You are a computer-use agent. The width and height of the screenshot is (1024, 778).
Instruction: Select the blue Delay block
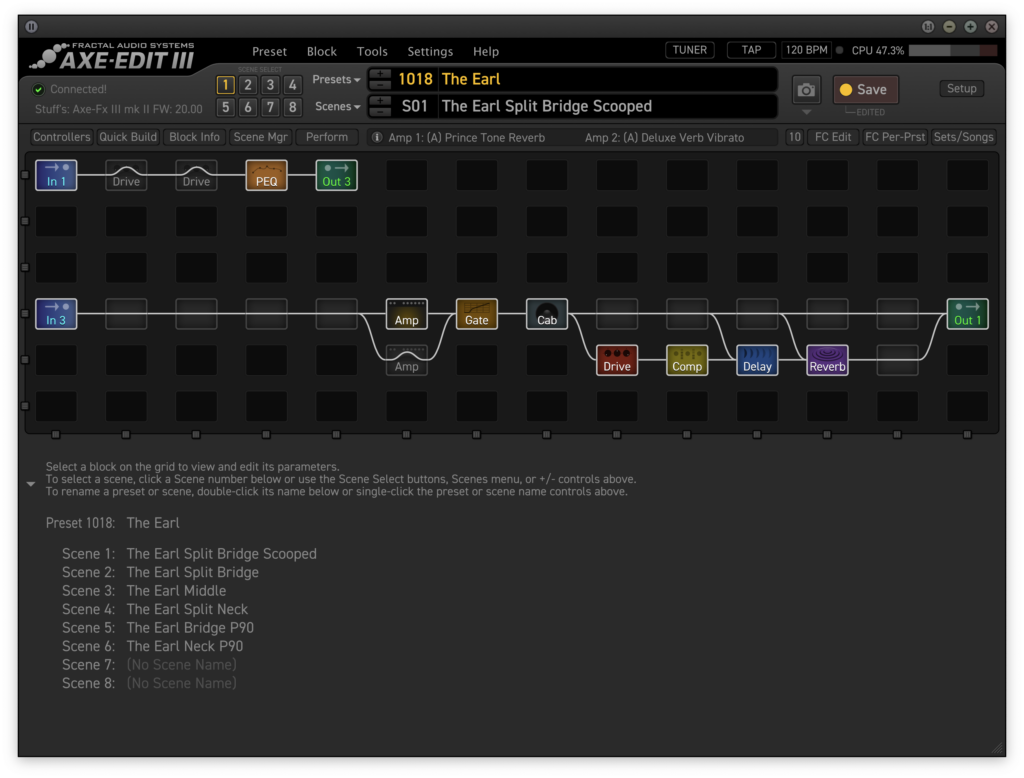coord(757,360)
